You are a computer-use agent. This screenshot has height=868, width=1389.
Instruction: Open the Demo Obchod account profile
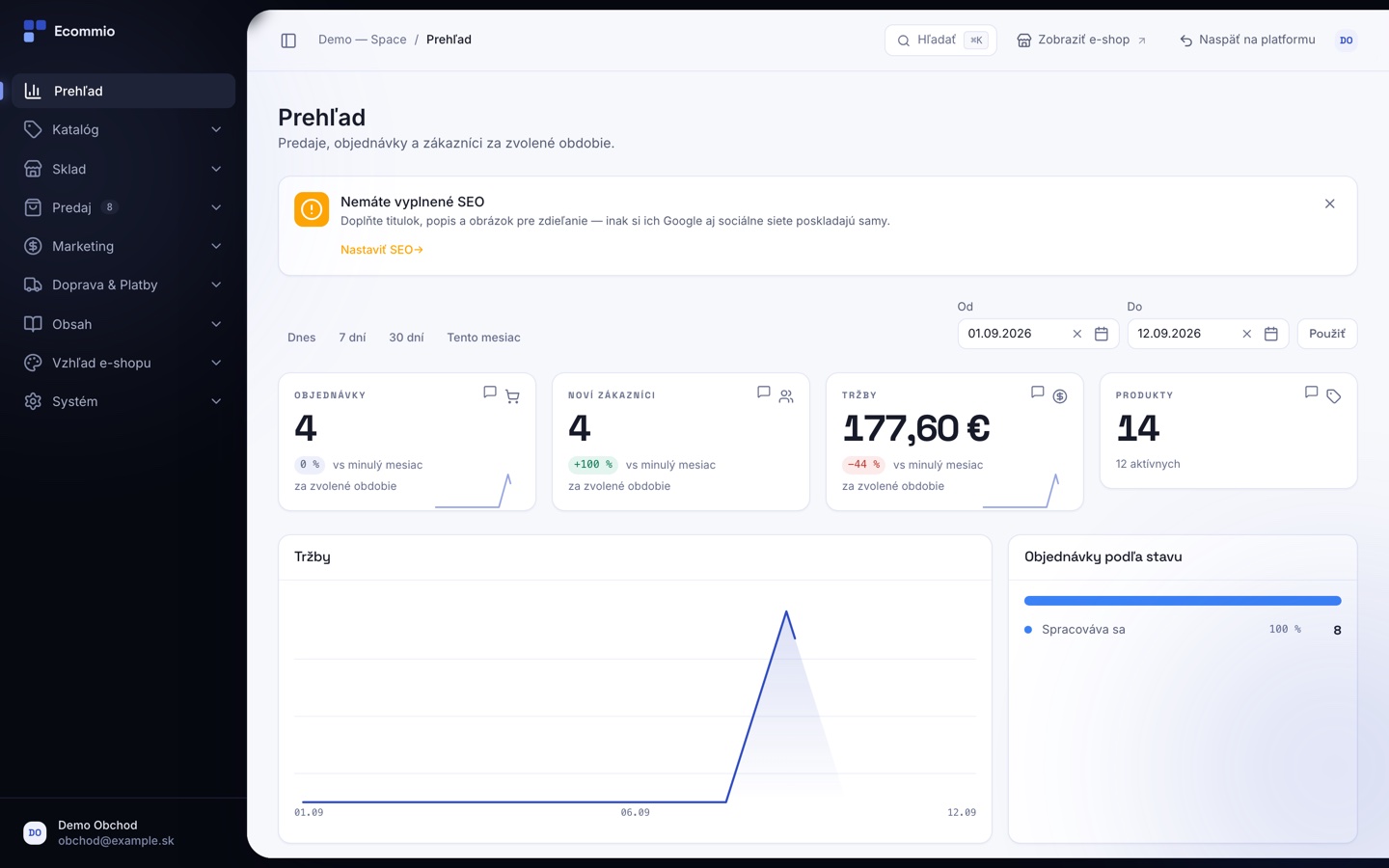tap(123, 832)
